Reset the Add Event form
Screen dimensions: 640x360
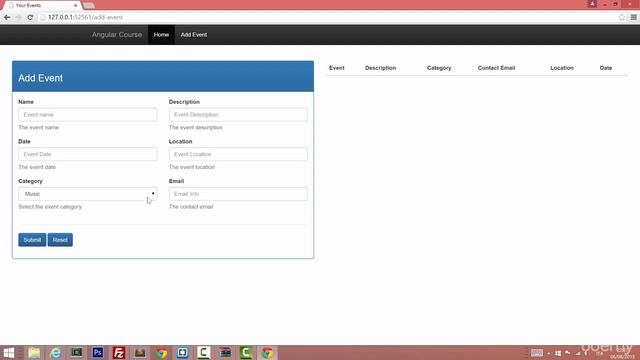point(60,240)
